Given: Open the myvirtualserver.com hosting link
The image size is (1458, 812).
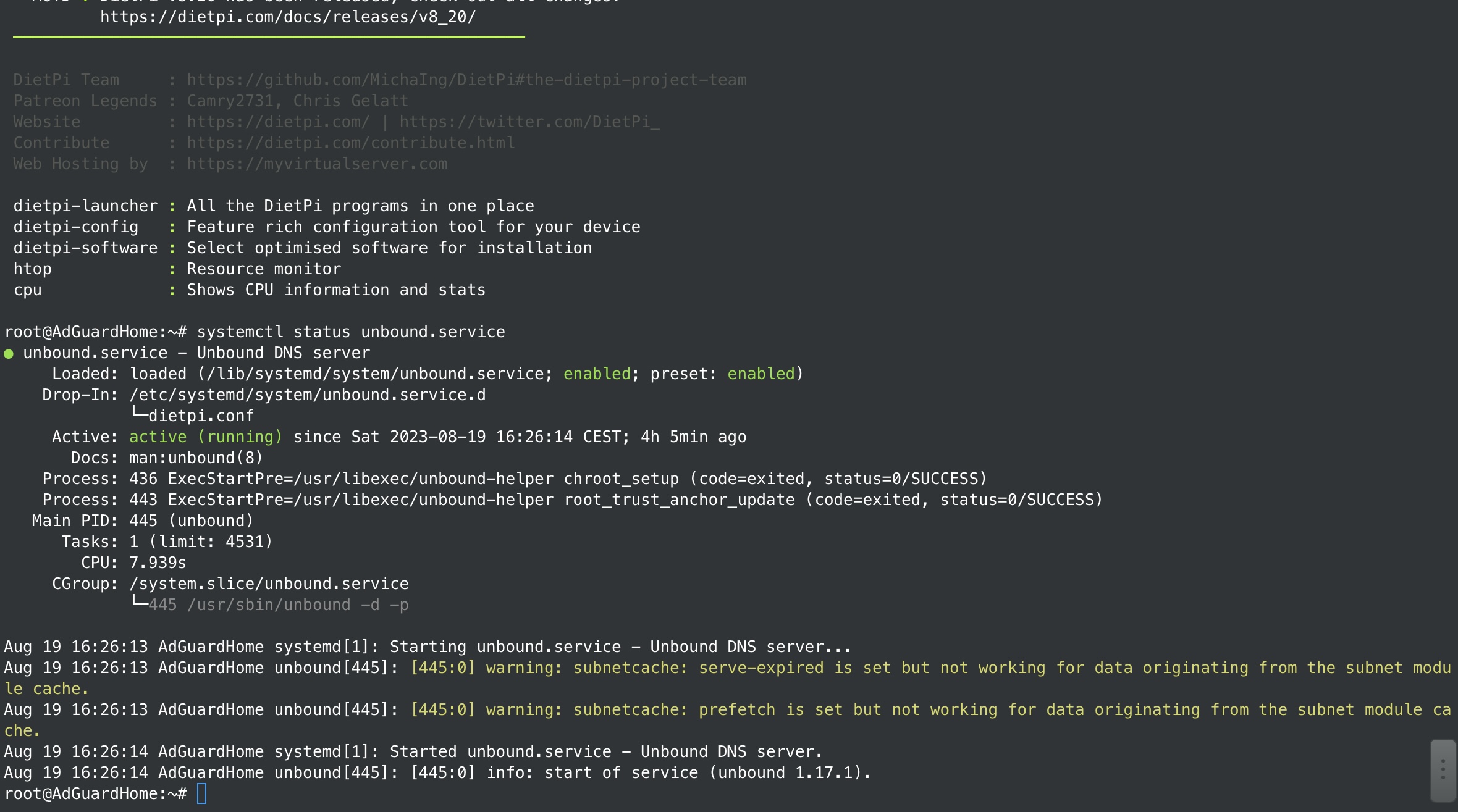Looking at the screenshot, I should (x=317, y=164).
